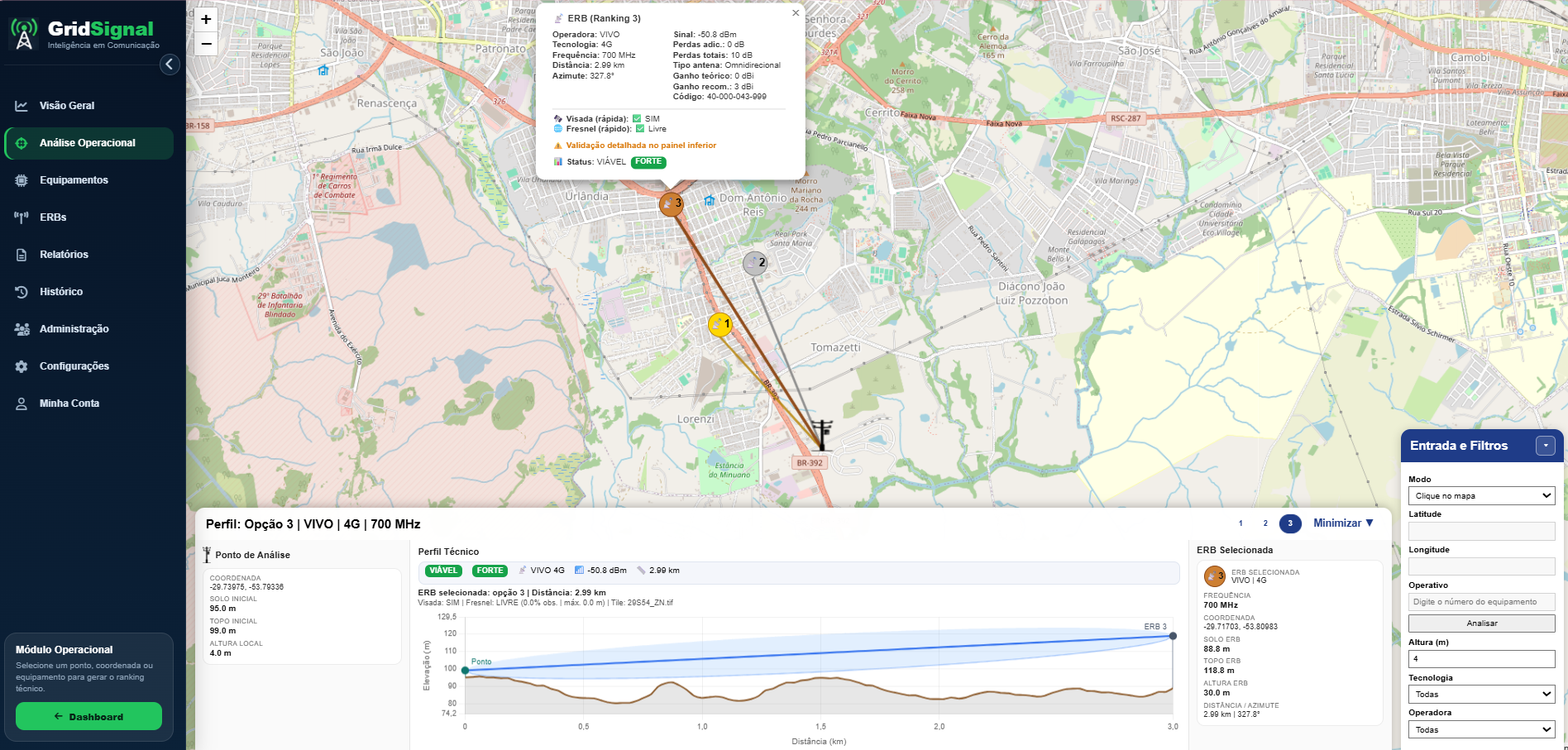1568x750 pixels.
Task: Click the Relatórios document icon
Action: tap(22, 255)
